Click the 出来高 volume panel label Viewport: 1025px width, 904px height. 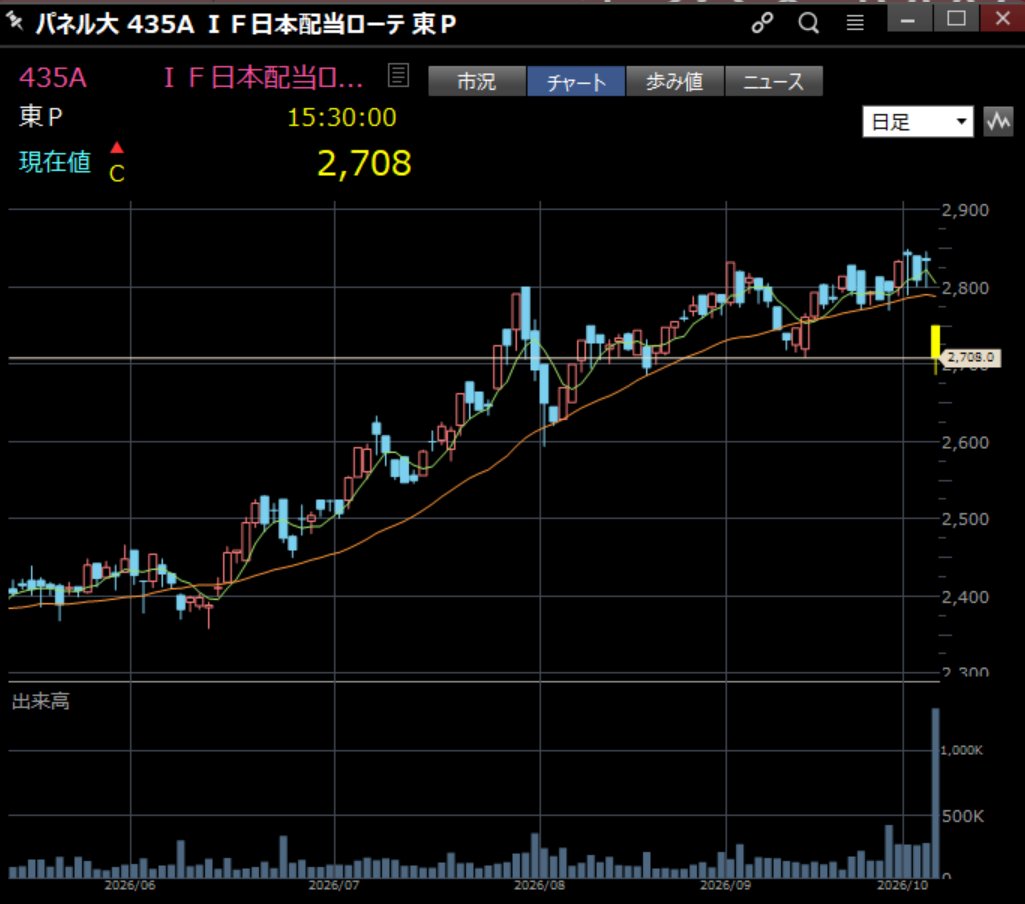pos(41,701)
